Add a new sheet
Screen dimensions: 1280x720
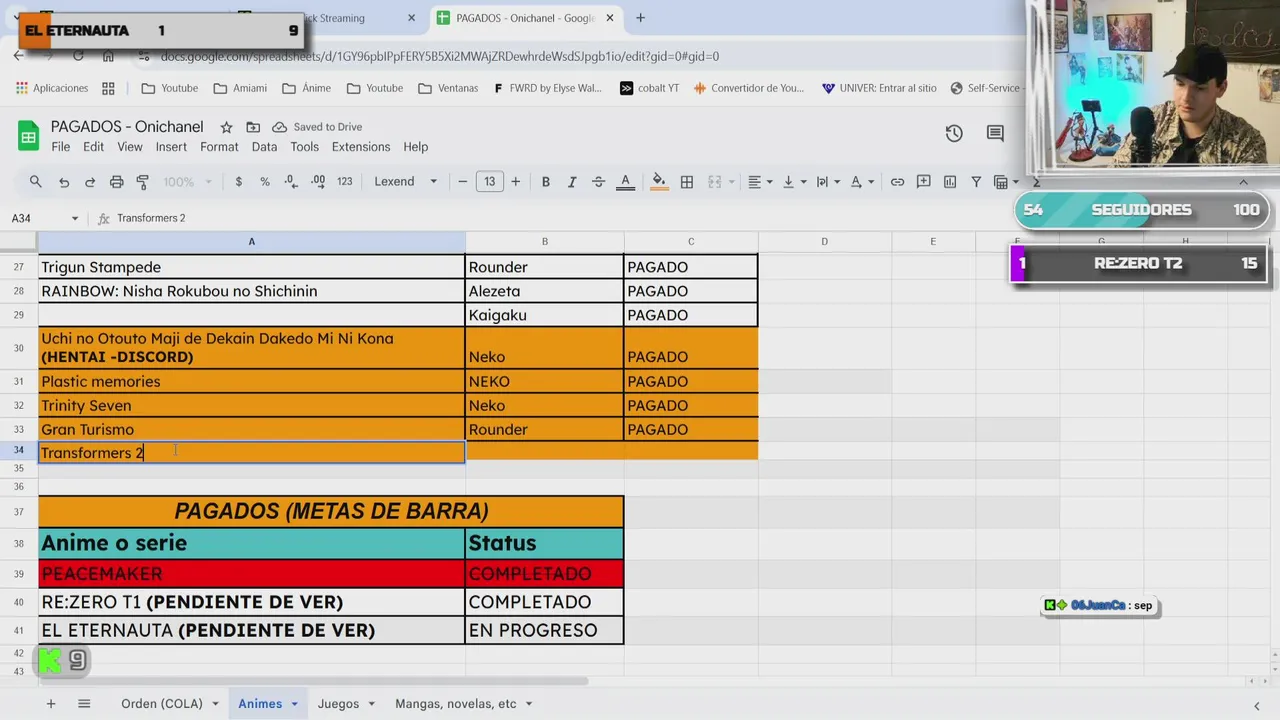click(51, 704)
